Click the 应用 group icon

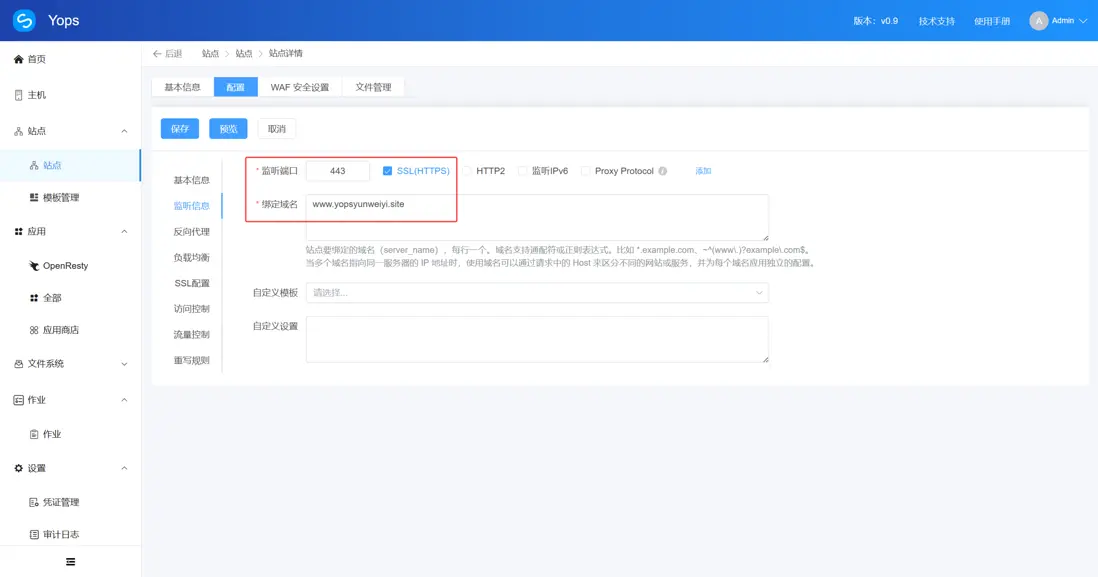tap(18, 232)
